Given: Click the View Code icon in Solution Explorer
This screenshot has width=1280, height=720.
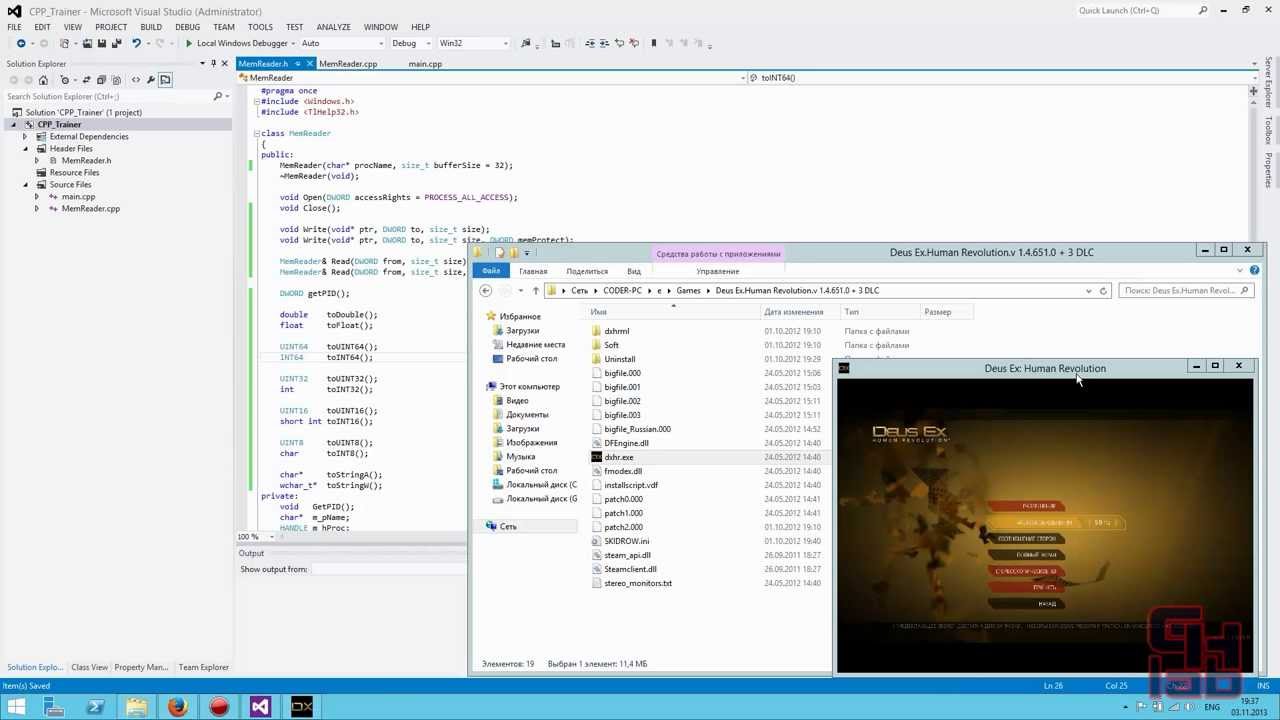Looking at the screenshot, I should (135, 80).
